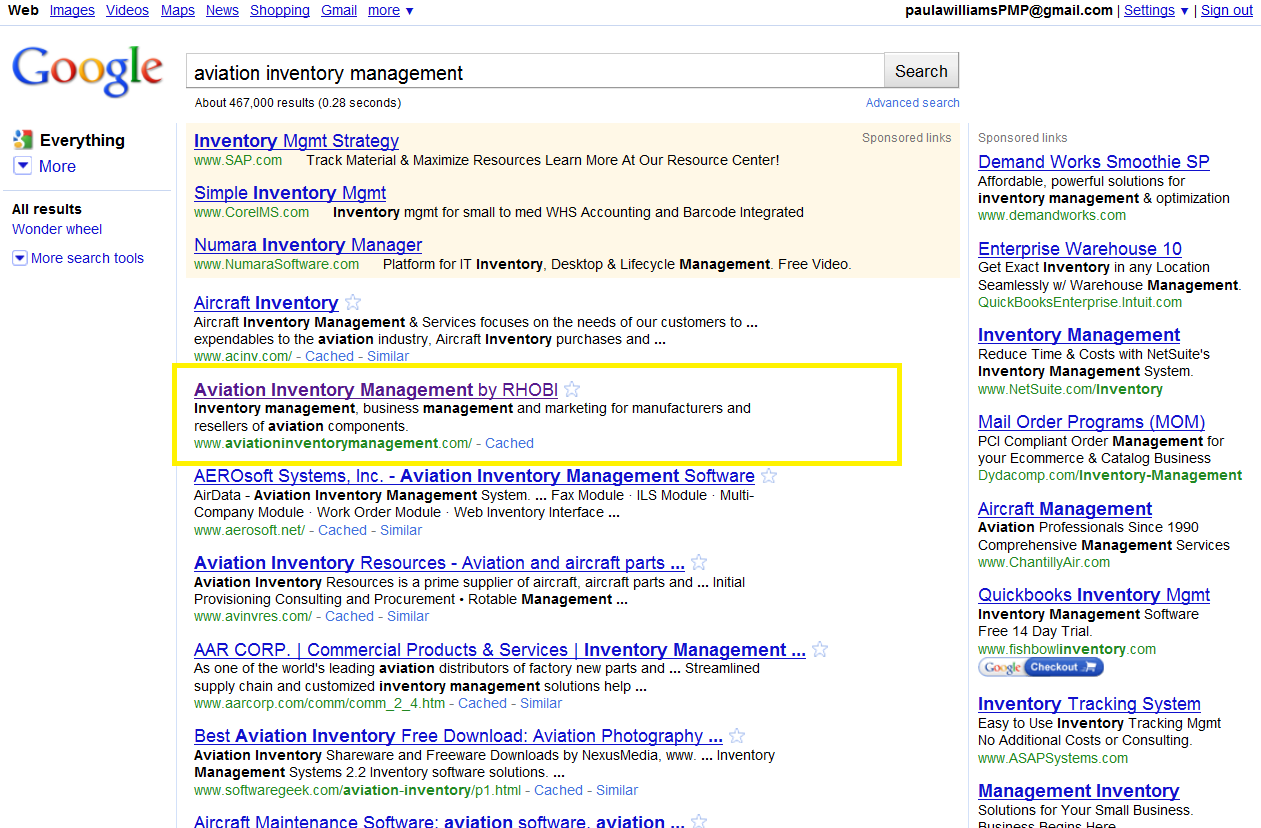Click the Google logo

click(x=87, y=71)
